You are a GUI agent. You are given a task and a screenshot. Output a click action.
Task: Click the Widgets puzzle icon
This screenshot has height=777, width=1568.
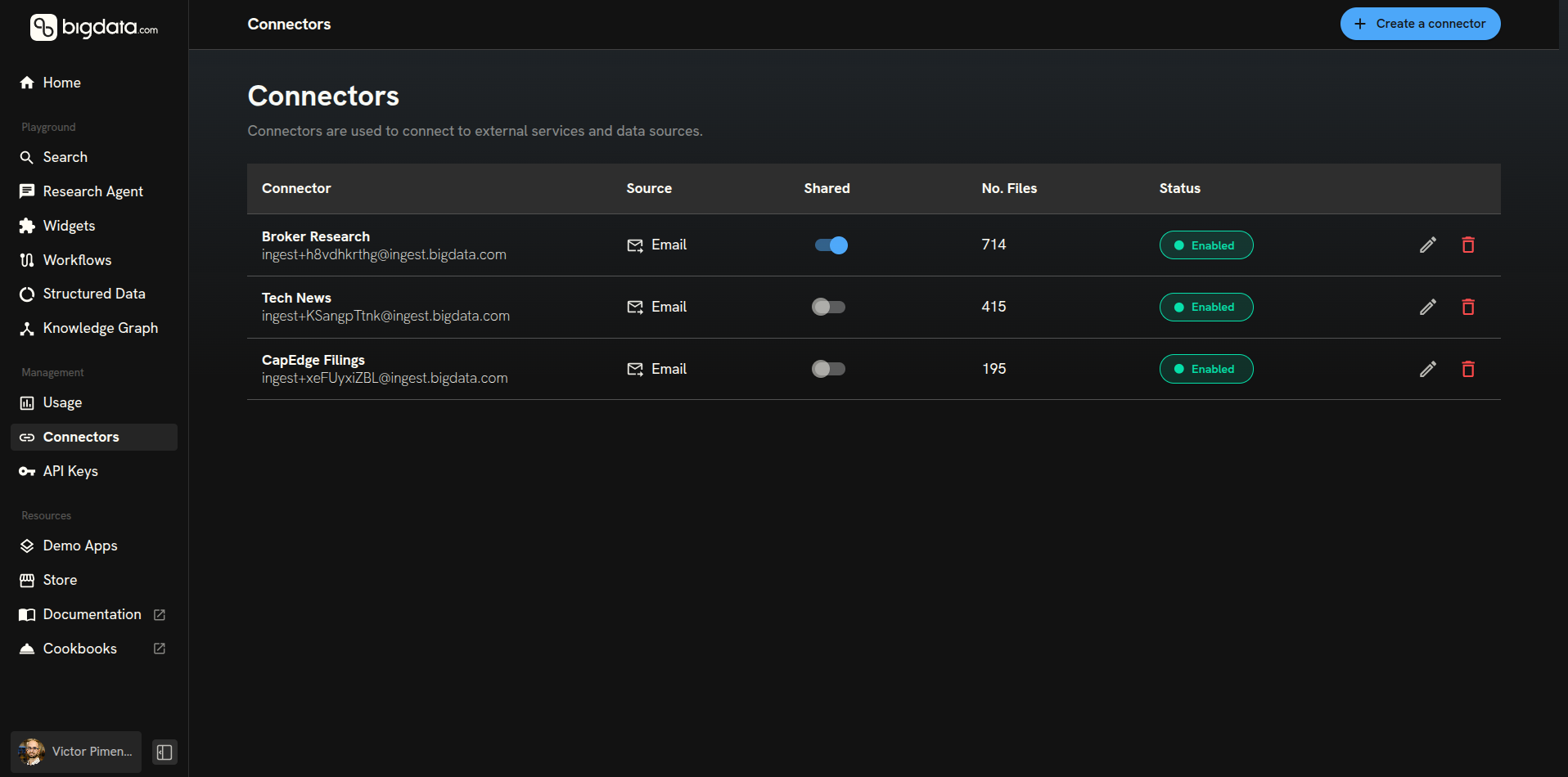pos(27,226)
